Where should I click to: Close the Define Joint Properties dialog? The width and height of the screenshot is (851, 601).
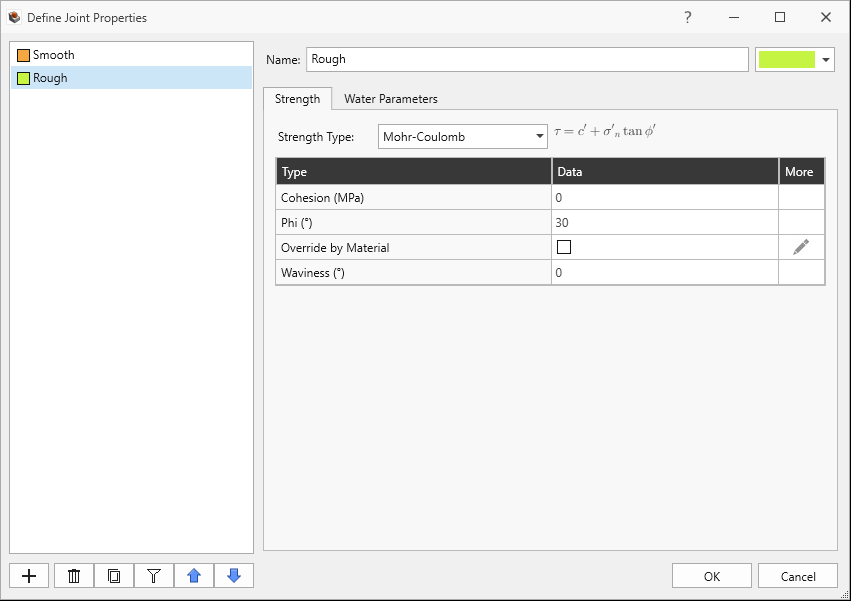click(825, 17)
